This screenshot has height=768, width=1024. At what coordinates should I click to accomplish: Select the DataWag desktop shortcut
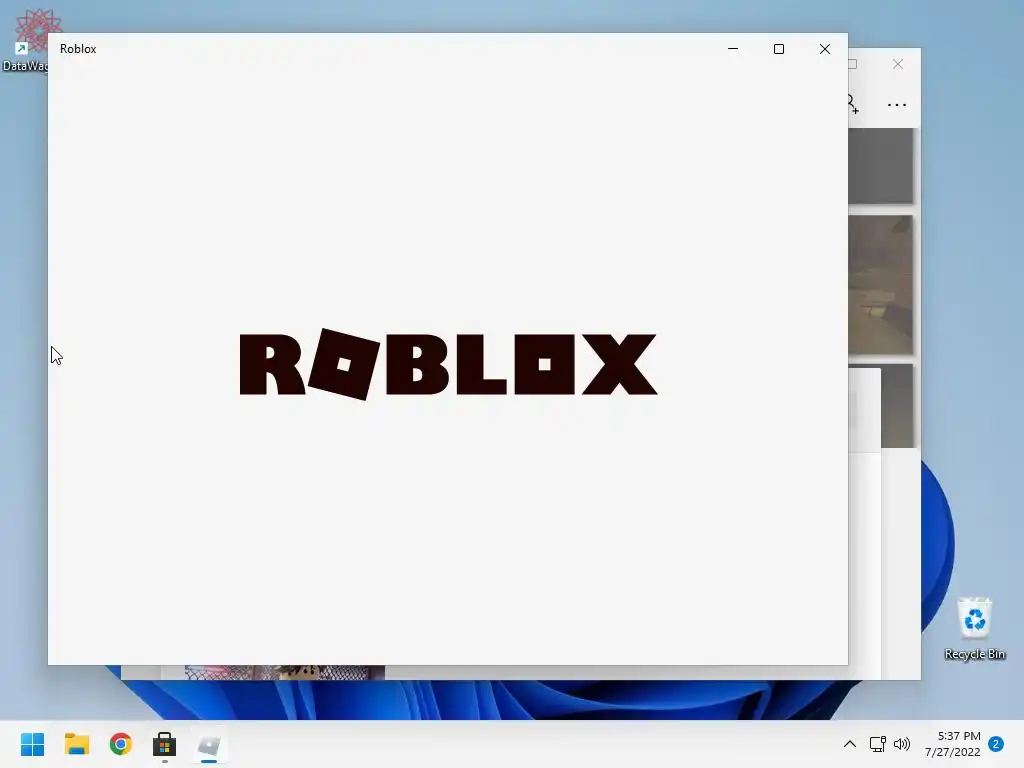pos(25,40)
